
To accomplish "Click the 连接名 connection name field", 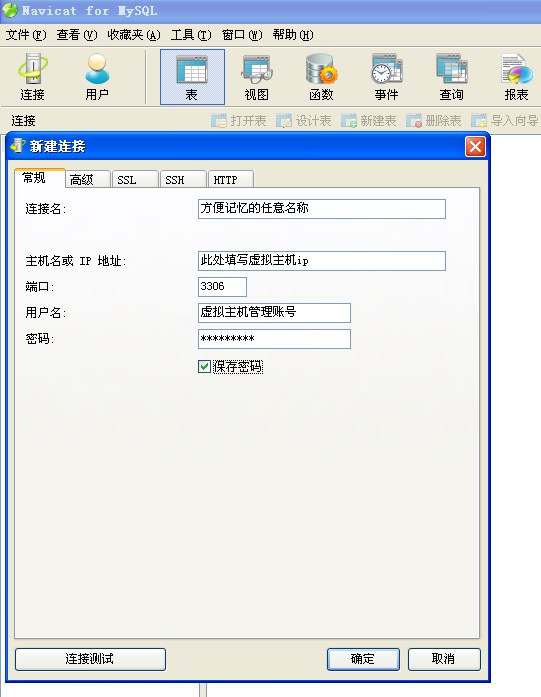I will (x=322, y=209).
